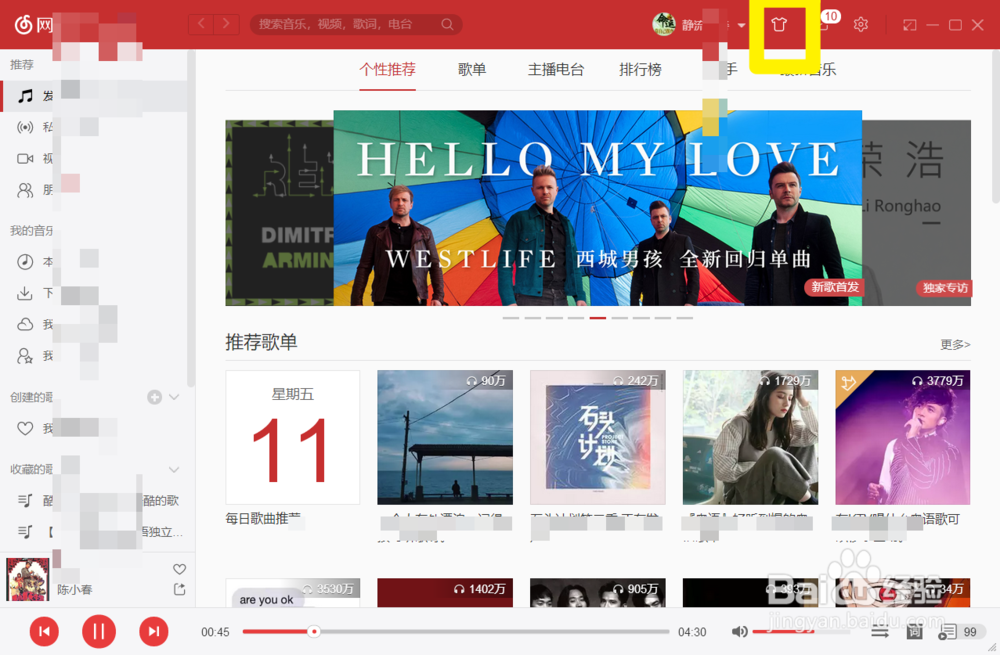Collapse the created playlists chevron
This screenshot has height=655, width=1000.
(x=174, y=397)
